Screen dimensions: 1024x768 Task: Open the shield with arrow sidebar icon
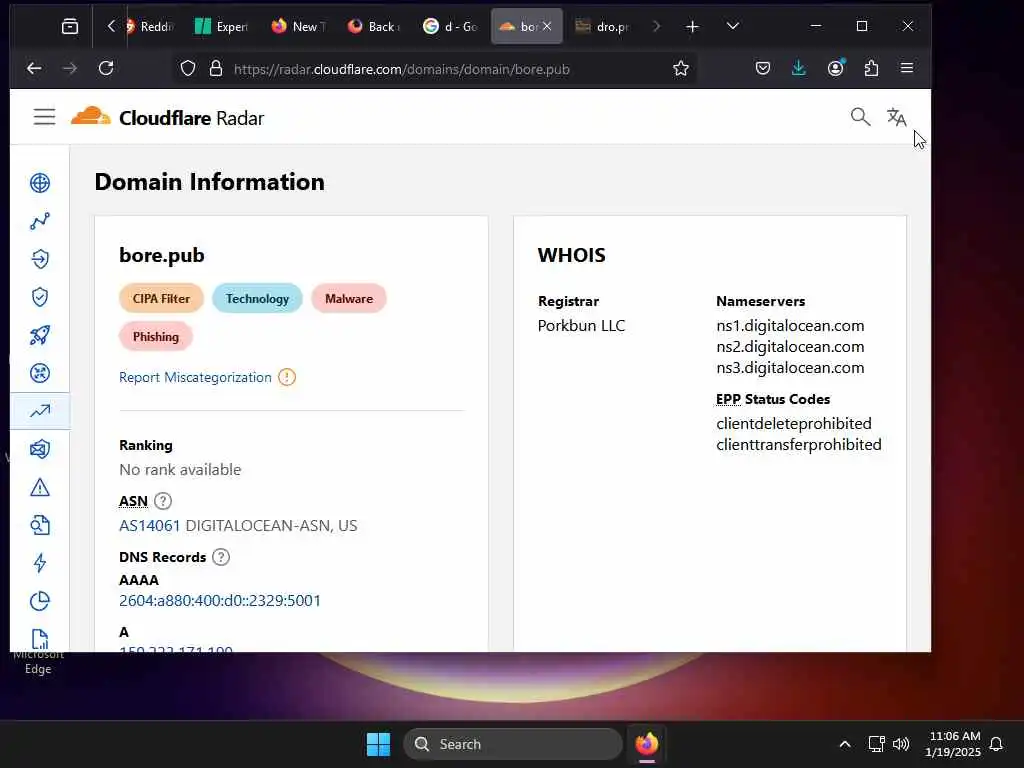(x=40, y=259)
